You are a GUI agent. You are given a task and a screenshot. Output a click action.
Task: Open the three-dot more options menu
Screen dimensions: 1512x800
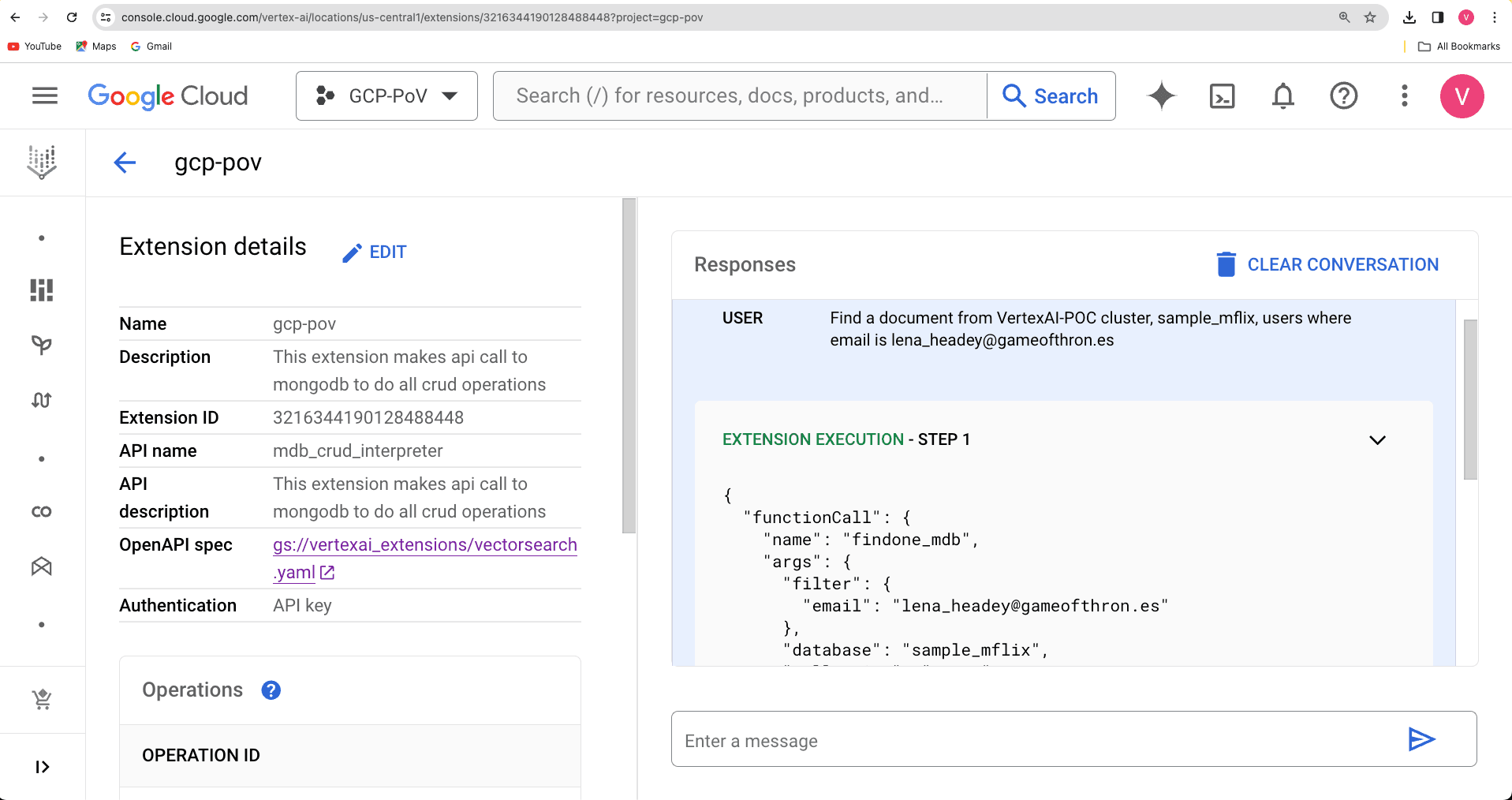[x=1404, y=96]
